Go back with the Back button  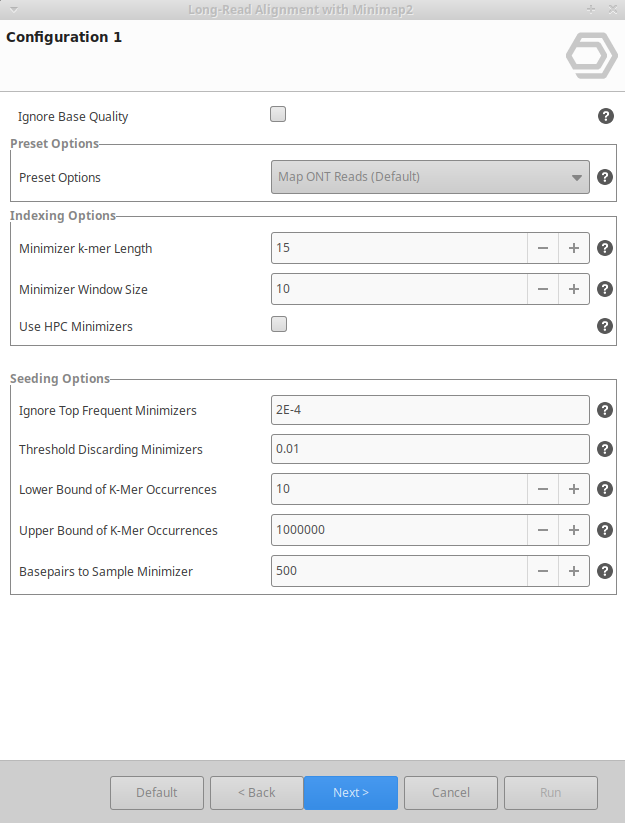(257, 793)
